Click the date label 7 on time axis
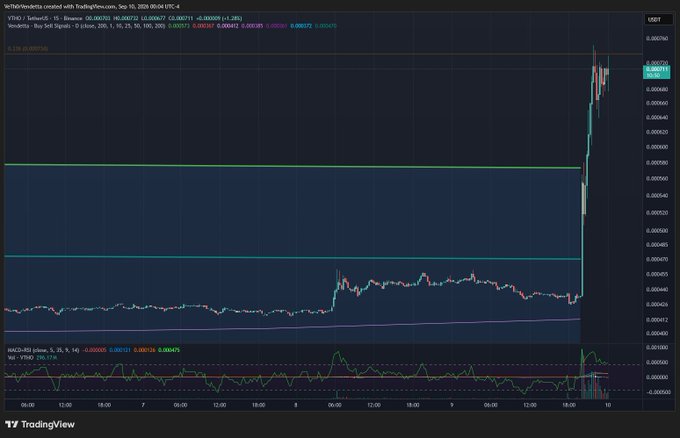This screenshot has width=680, height=438. 143,405
